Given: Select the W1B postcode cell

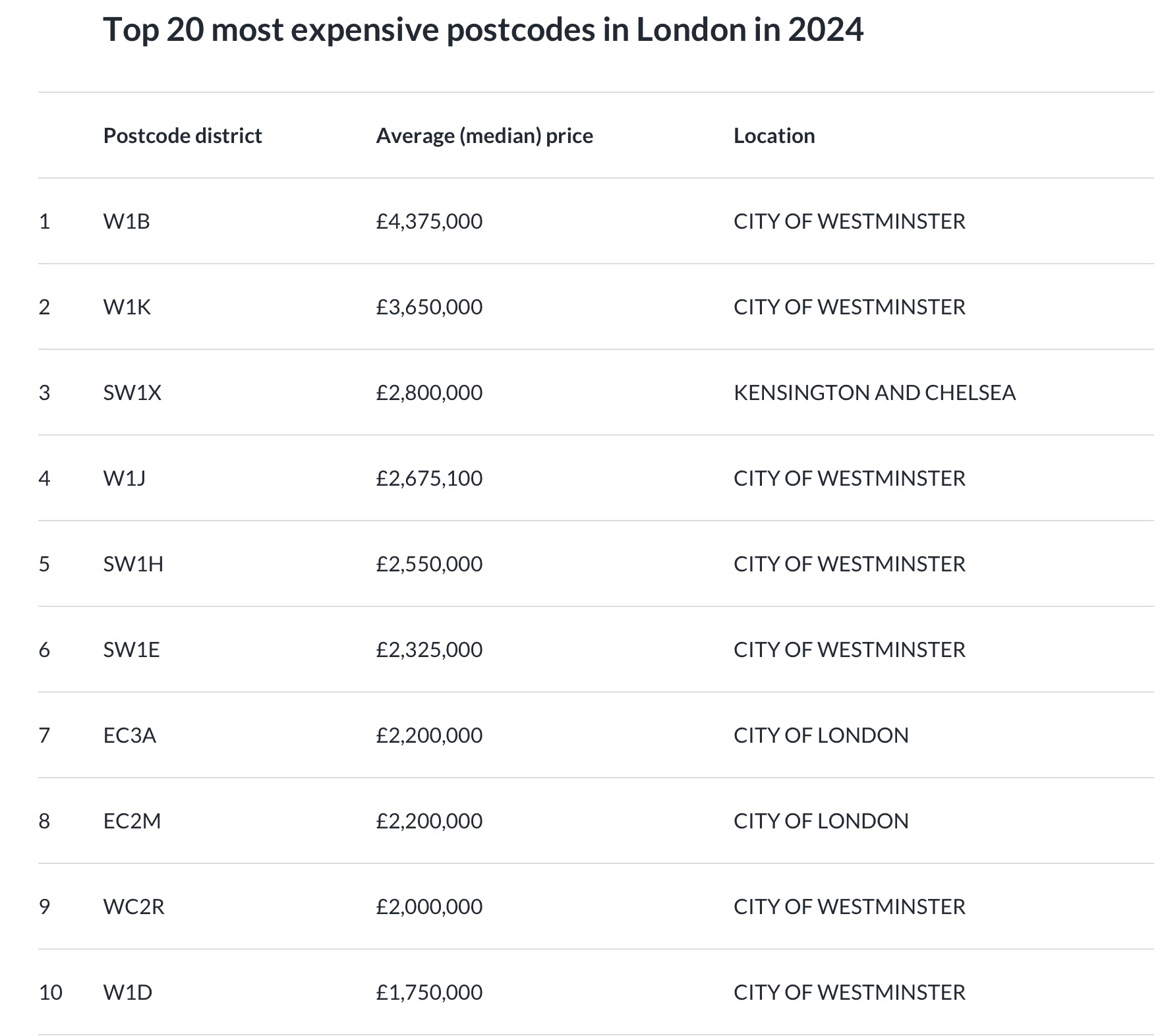Looking at the screenshot, I should coord(127,221).
